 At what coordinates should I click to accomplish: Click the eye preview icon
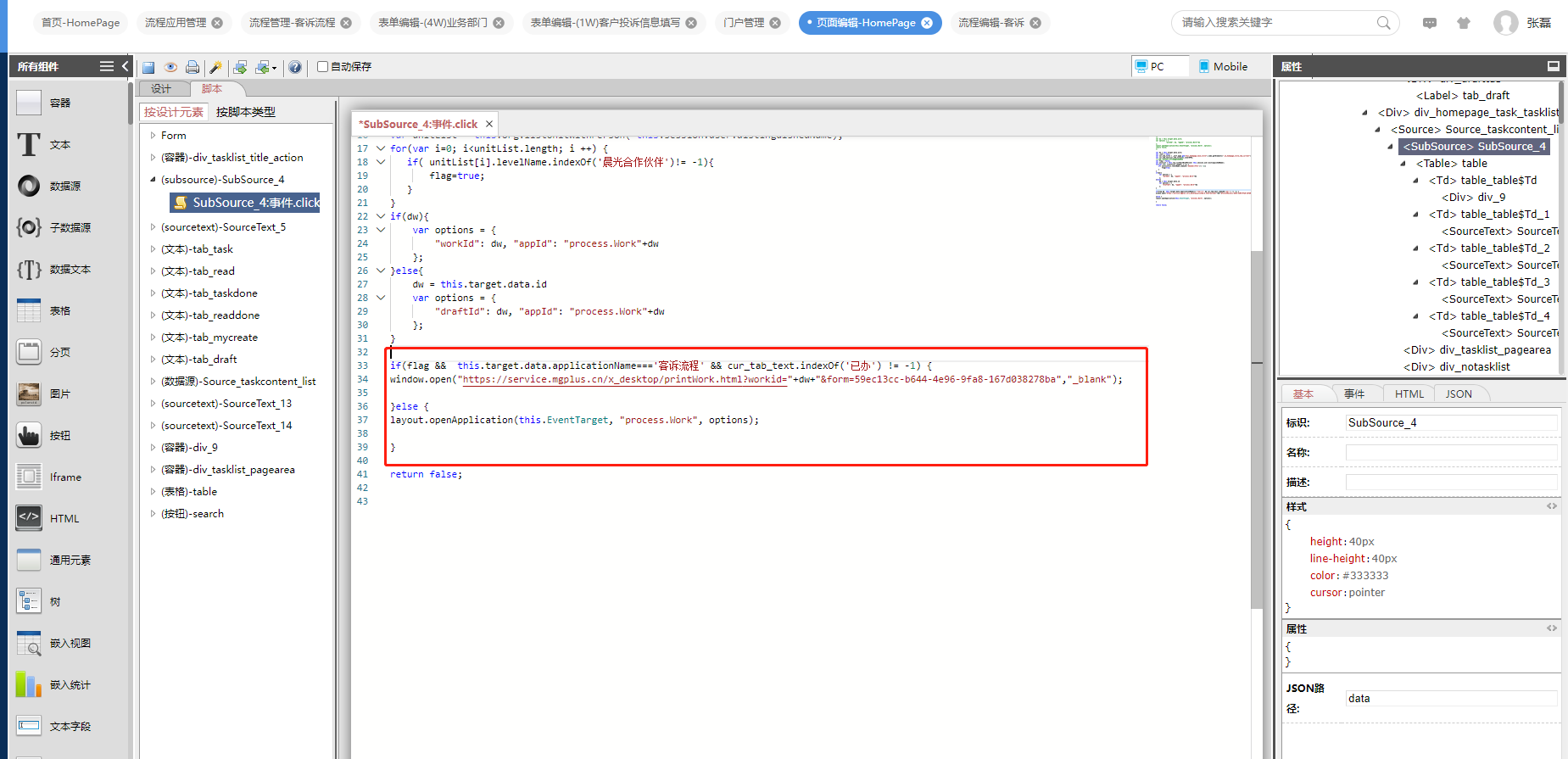tap(170, 67)
